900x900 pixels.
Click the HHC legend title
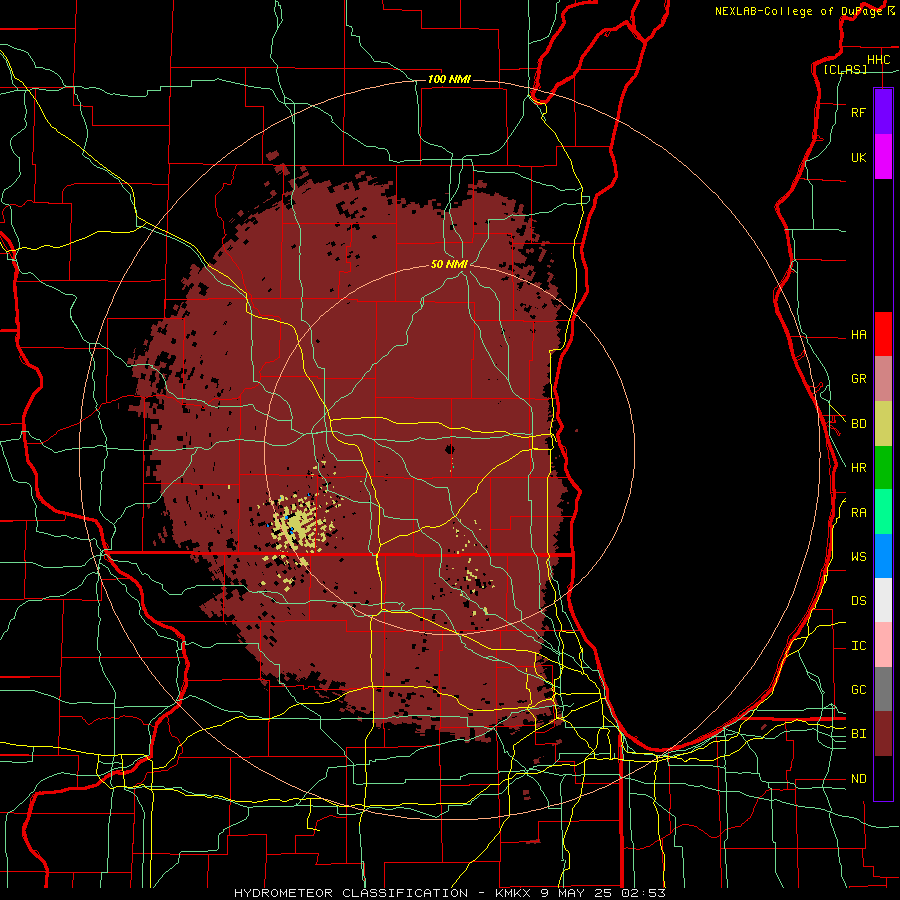coord(878,60)
